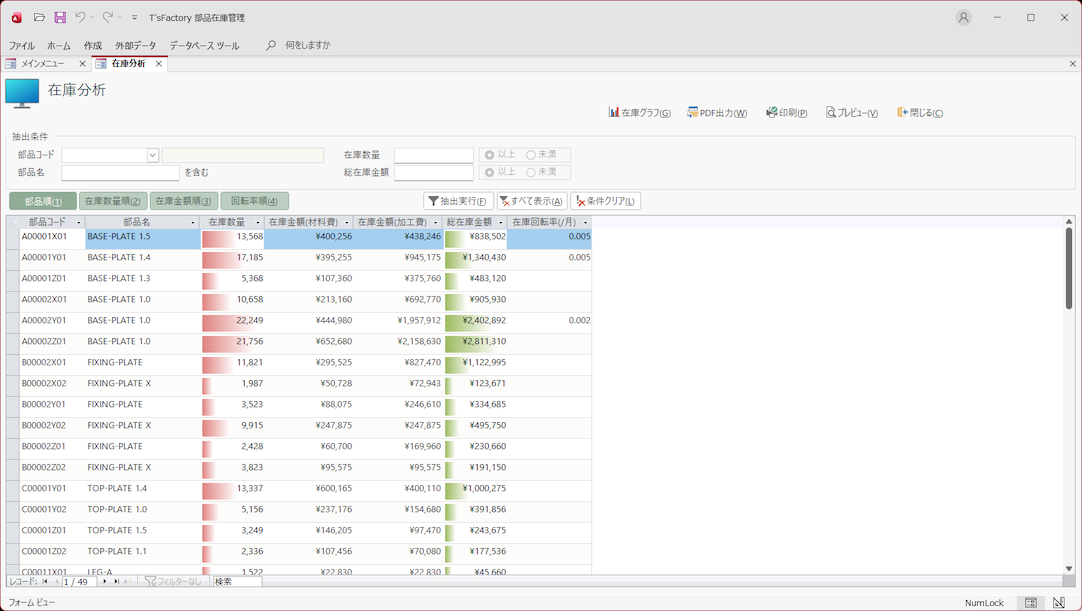Click the open folder icon in the title bar
Image resolution: width=1082 pixels, height=611 pixels.
pos(39,17)
